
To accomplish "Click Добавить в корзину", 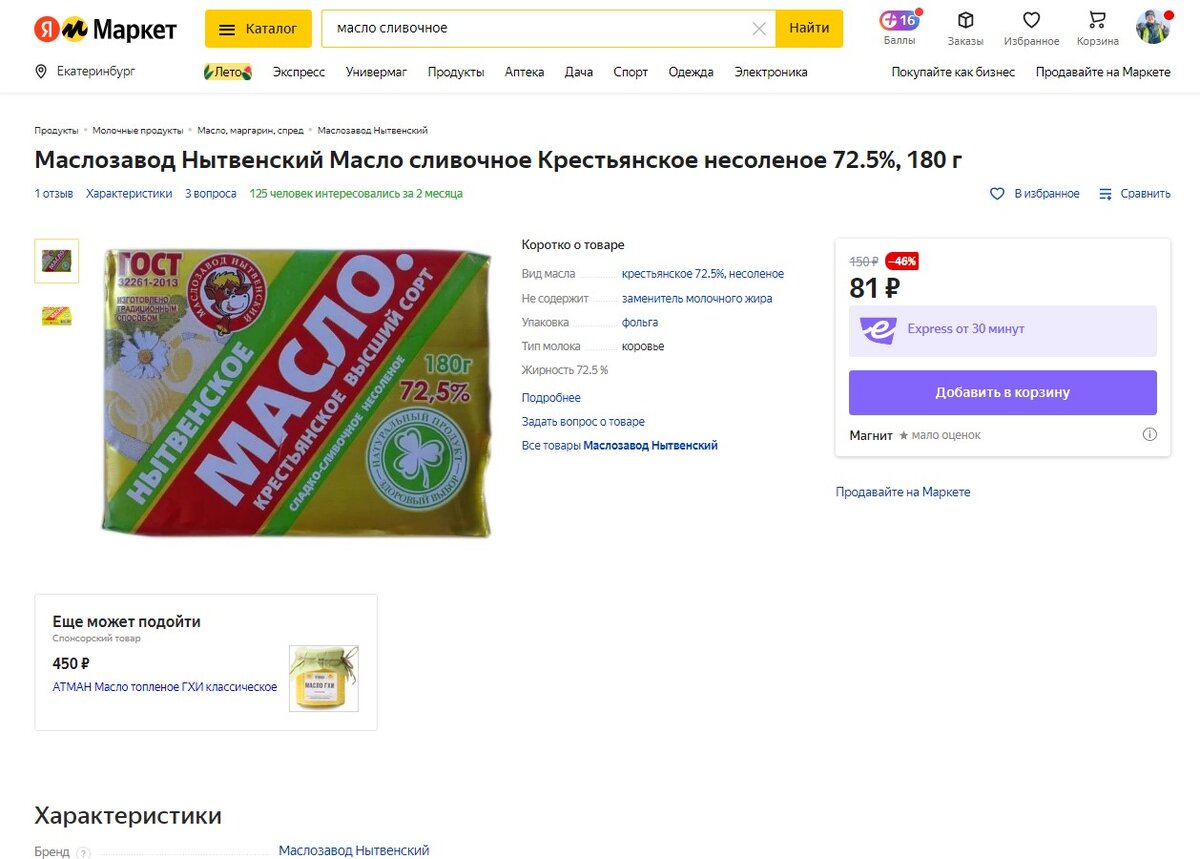I will click(1002, 392).
